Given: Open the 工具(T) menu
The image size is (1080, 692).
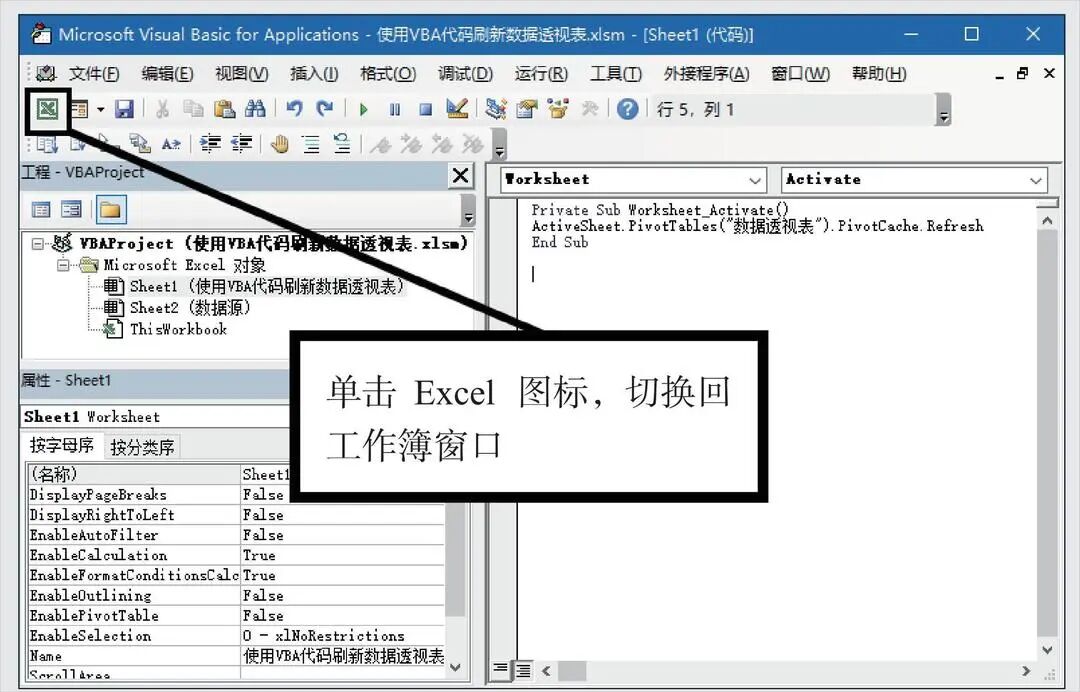Looking at the screenshot, I should pyautogui.click(x=616, y=74).
